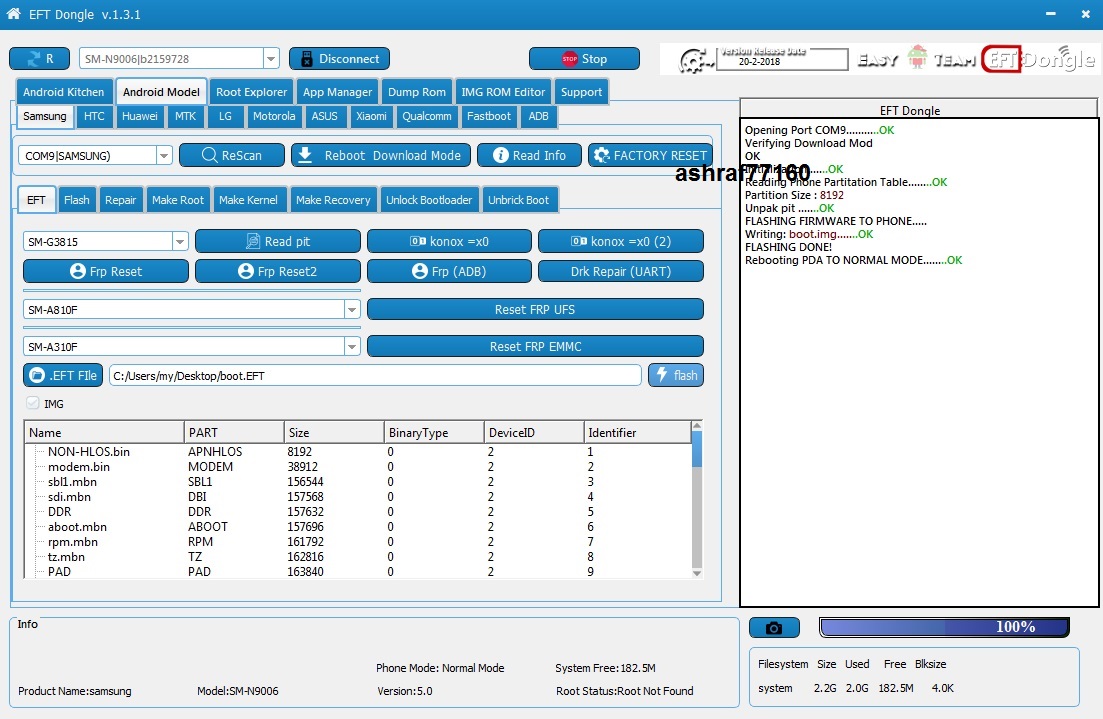Expand the SM-G3815 model dropdown

tap(180, 241)
